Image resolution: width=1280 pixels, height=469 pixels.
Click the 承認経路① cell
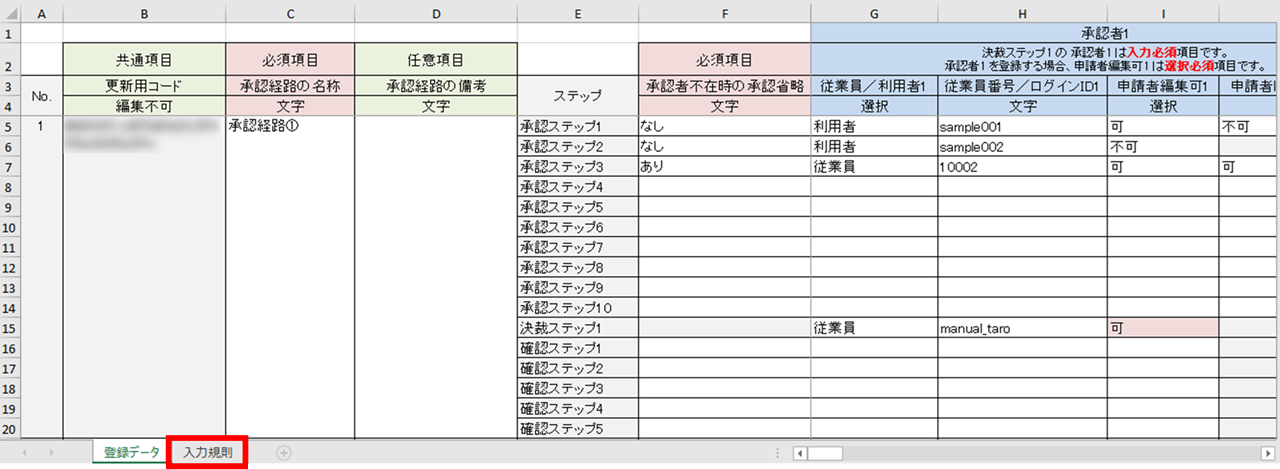pyautogui.click(x=290, y=127)
